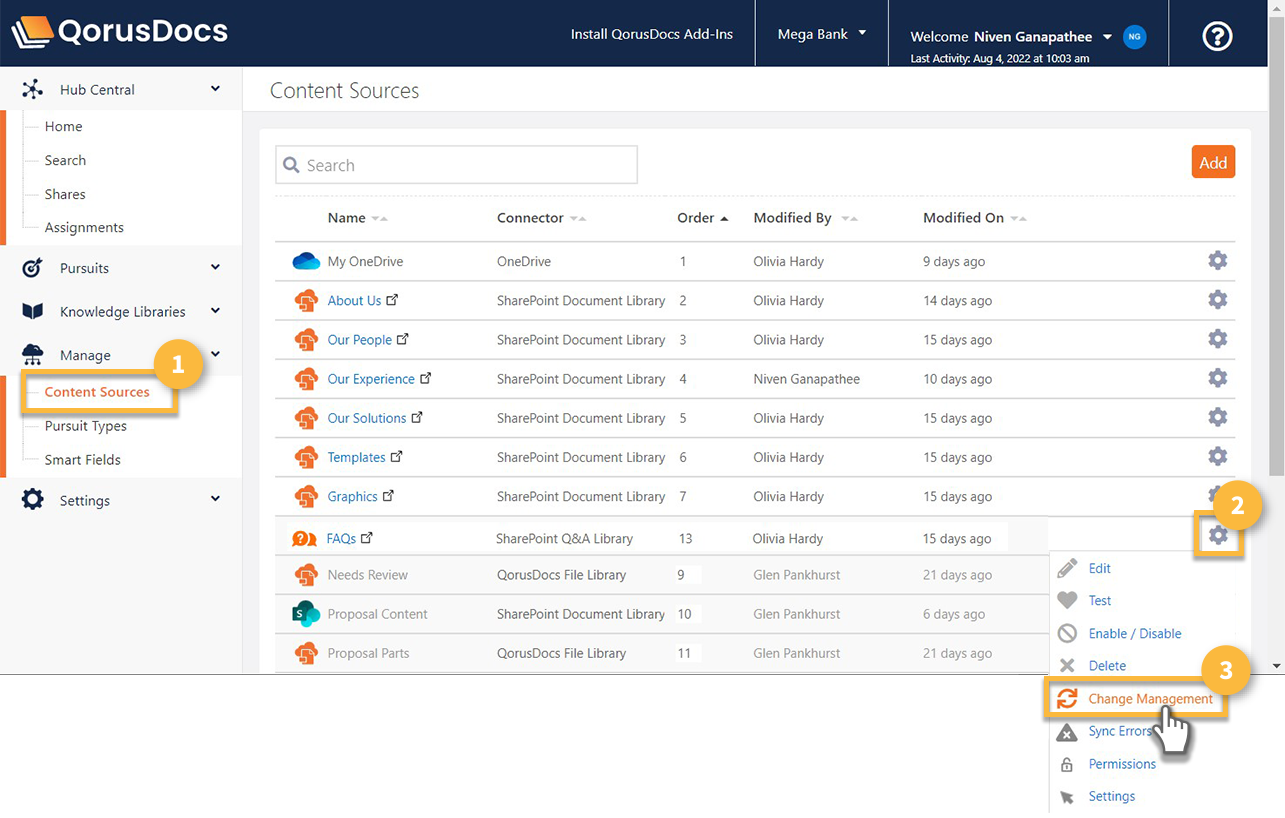This screenshot has height=818, width=1285.
Task: Click the Test heart icon
Action: pos(1068,600)
